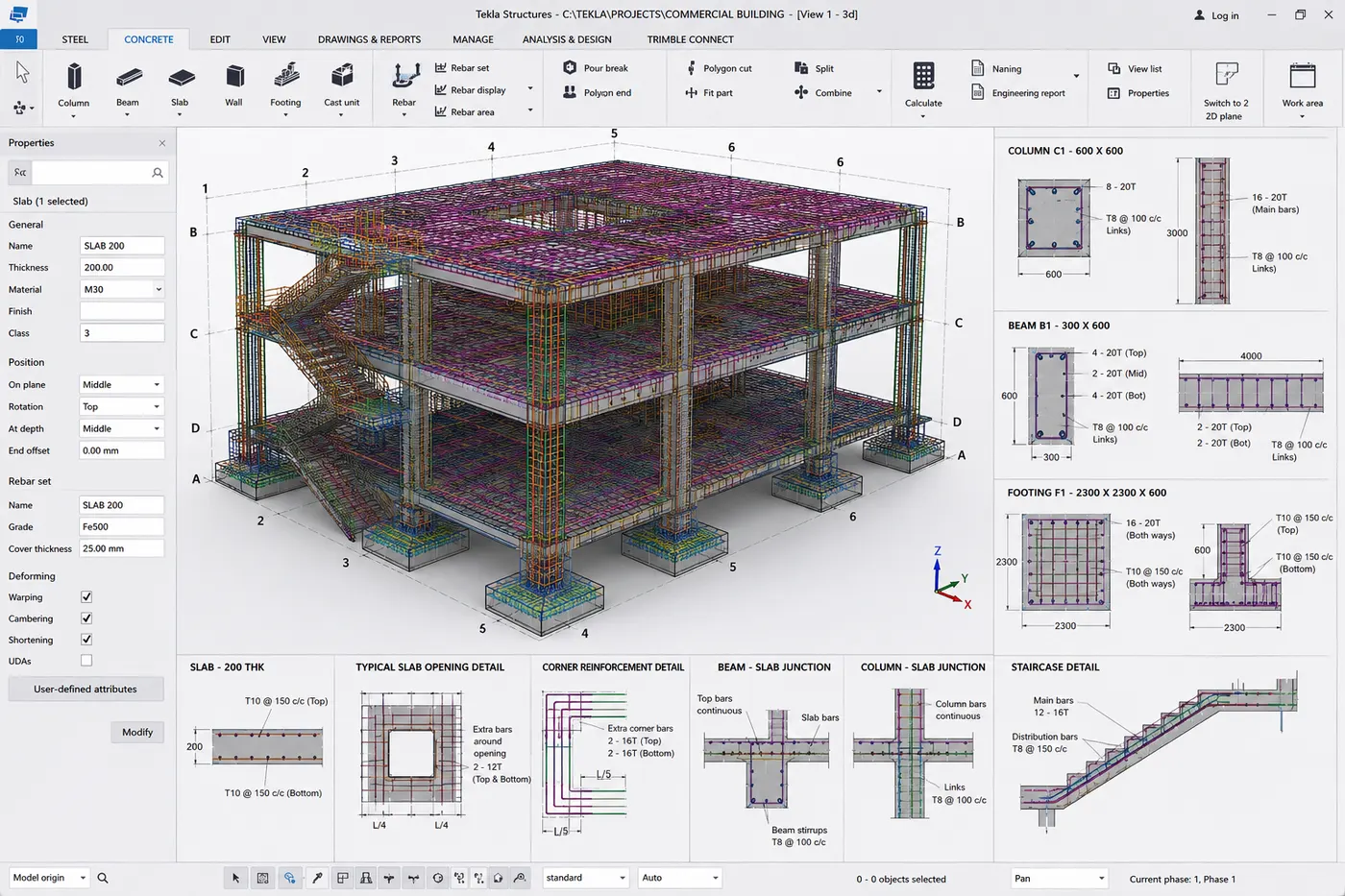This screenshot has width=1345, height=896.
Task: Open the Rotation dropdown
Action: (122, 406)
